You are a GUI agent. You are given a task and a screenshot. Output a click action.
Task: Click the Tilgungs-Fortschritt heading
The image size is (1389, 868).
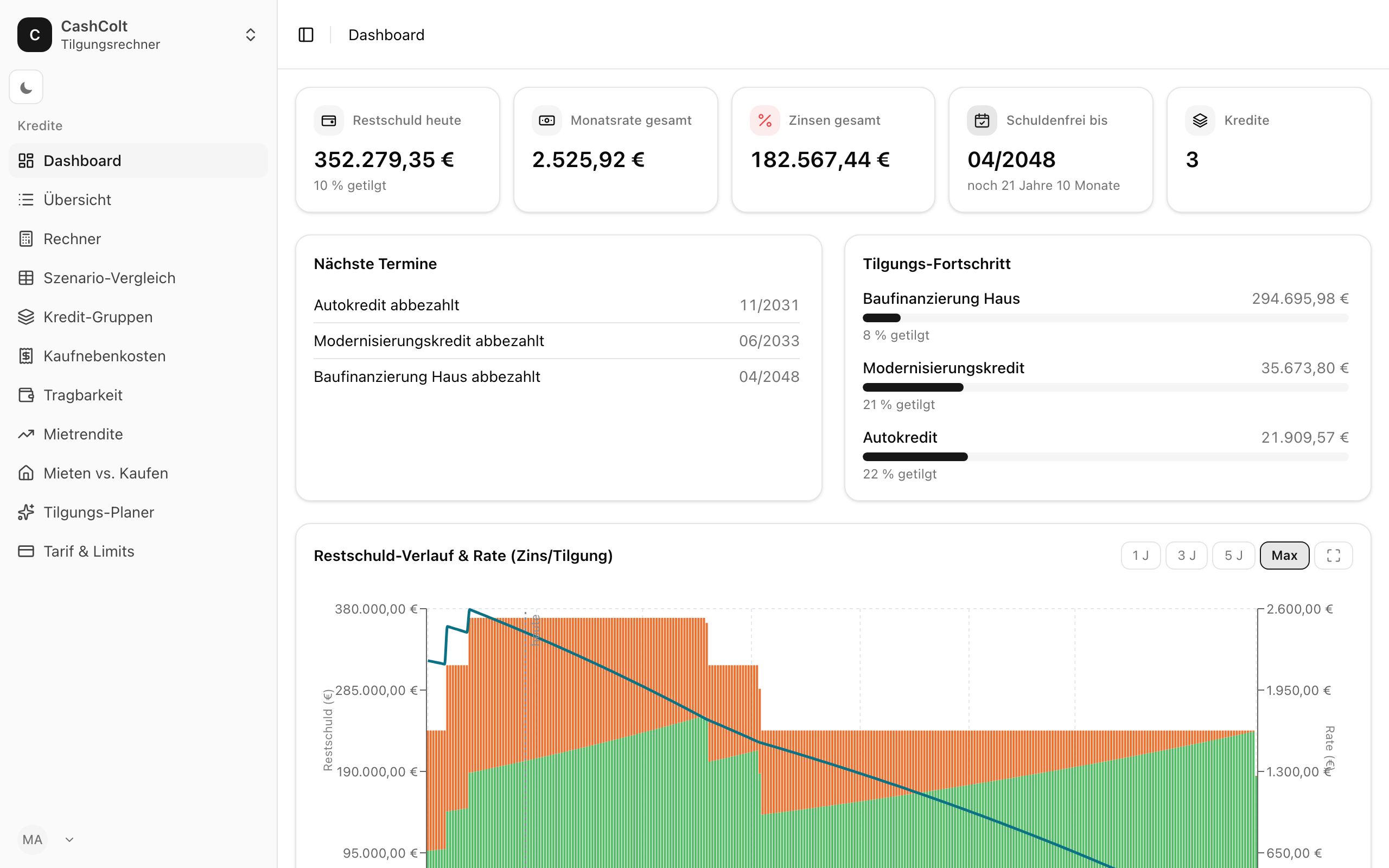coord(936,264)
